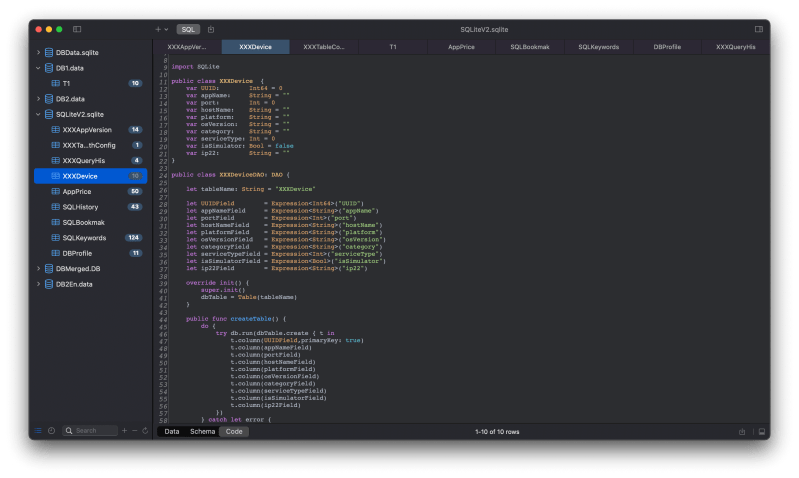The width and height of the screenshot is (799, 478).
Task: Click the XXXAppVersion table icon
Action: click(56, 129)
